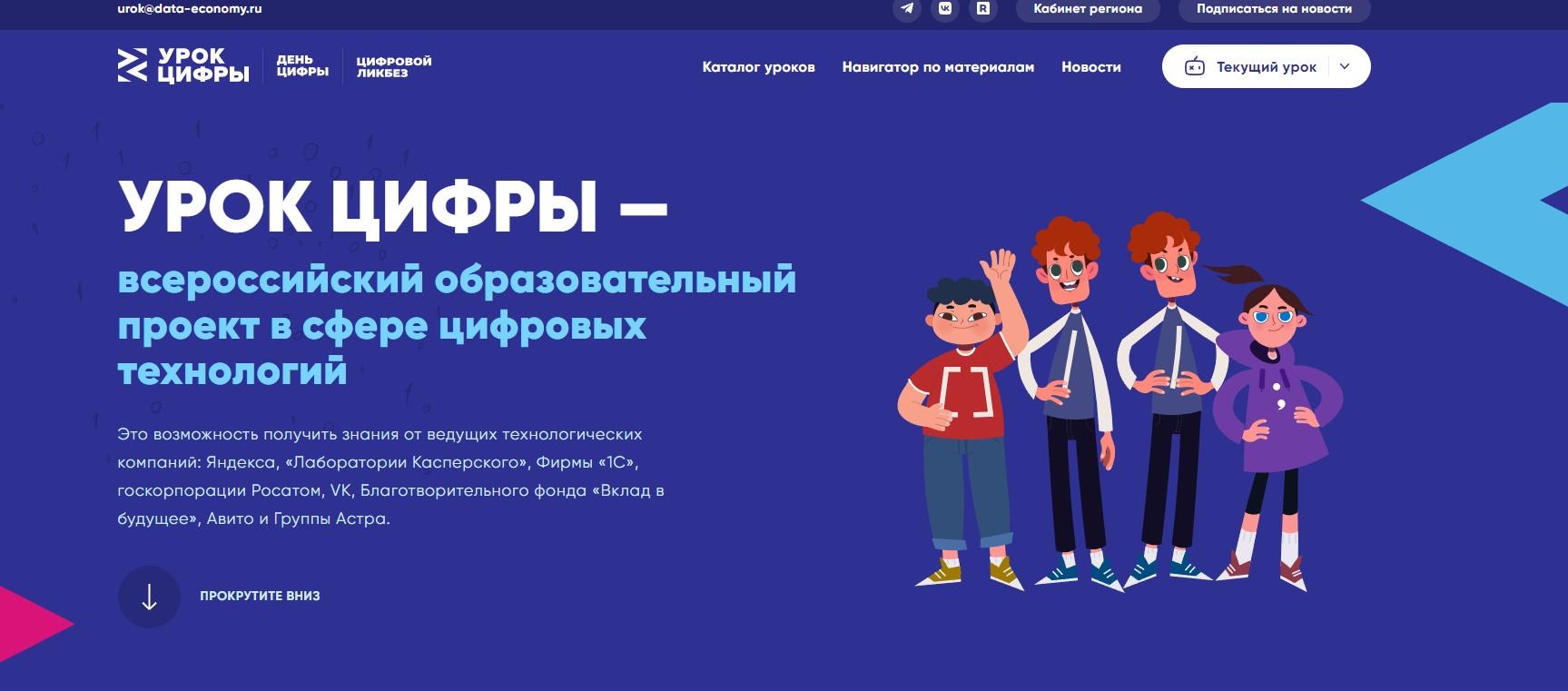
Task: Click the Текущий урок button label
Action: pyautogui.click(x=1266, y=67)
